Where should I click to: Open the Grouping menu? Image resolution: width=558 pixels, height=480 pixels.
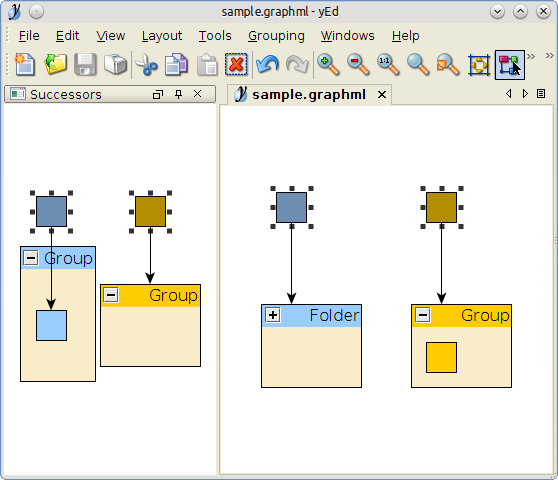[x=276, y=36]
